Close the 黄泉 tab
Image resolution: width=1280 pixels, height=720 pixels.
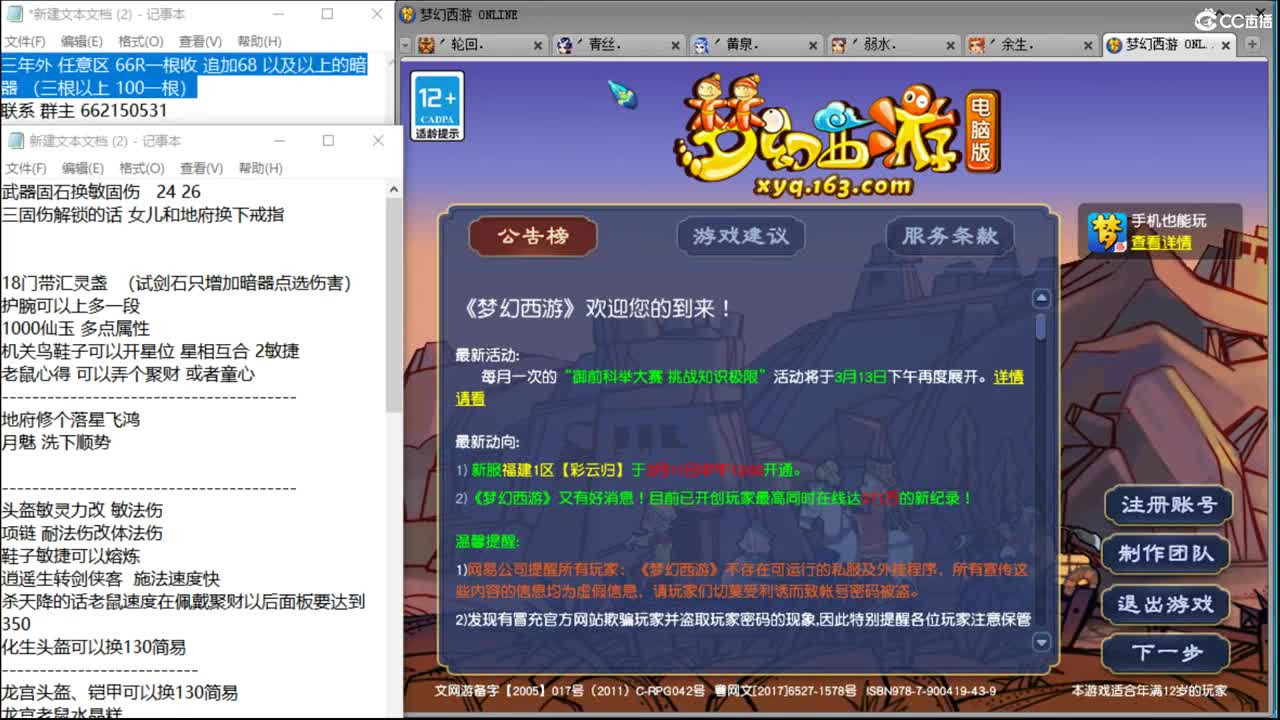(813, 46)
